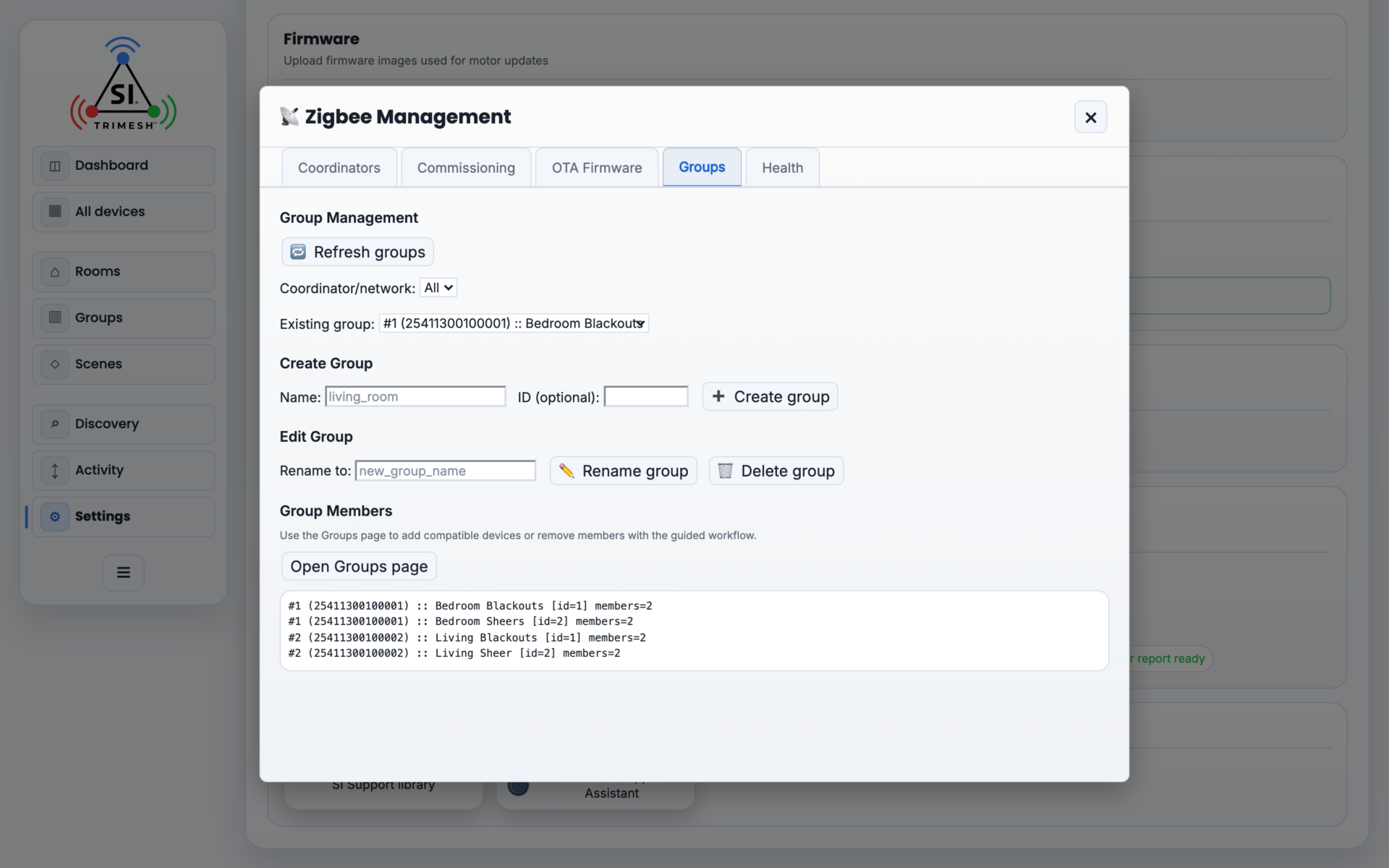The width and height of the screenshot is (1389, 868).
Task: Click the Refresh groups button
Action: coord(358,252)
